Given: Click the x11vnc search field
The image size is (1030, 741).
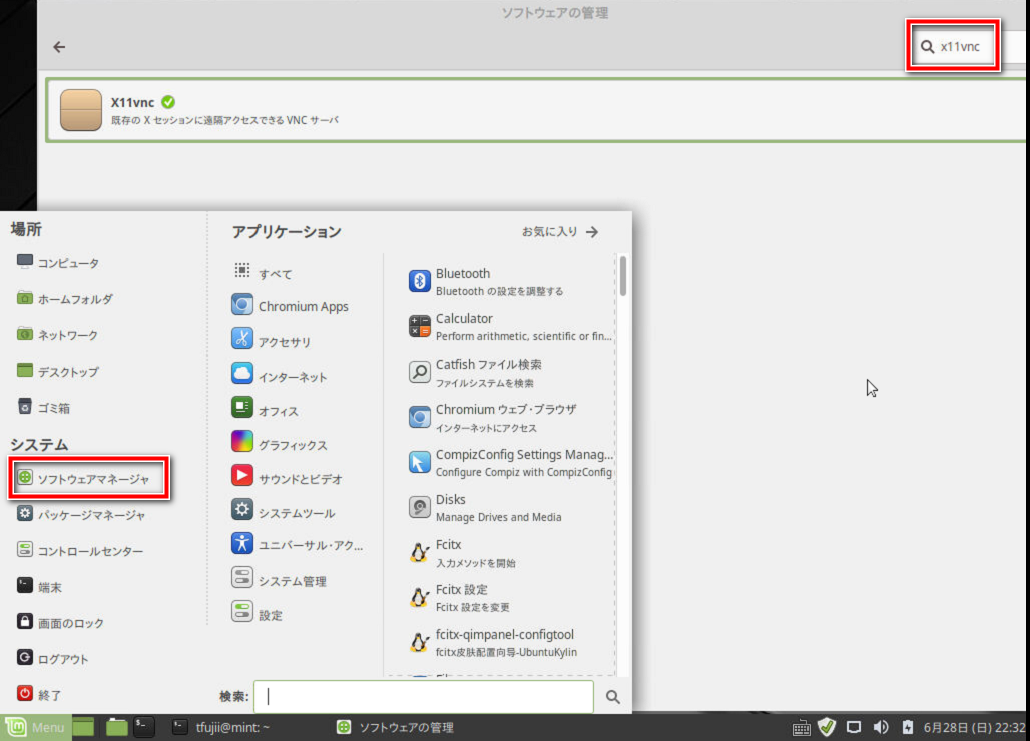Looking at the screenshot, I should tap(960, 46).
